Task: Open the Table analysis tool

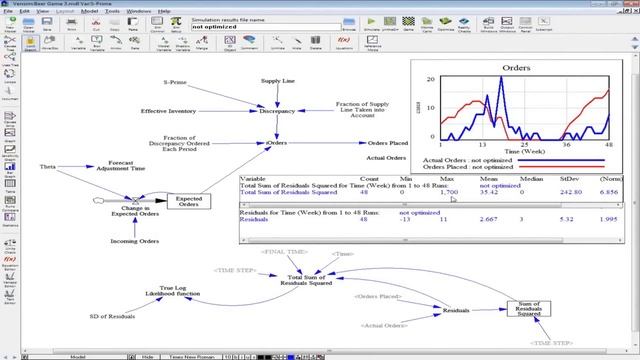Action: coord(10,186)
